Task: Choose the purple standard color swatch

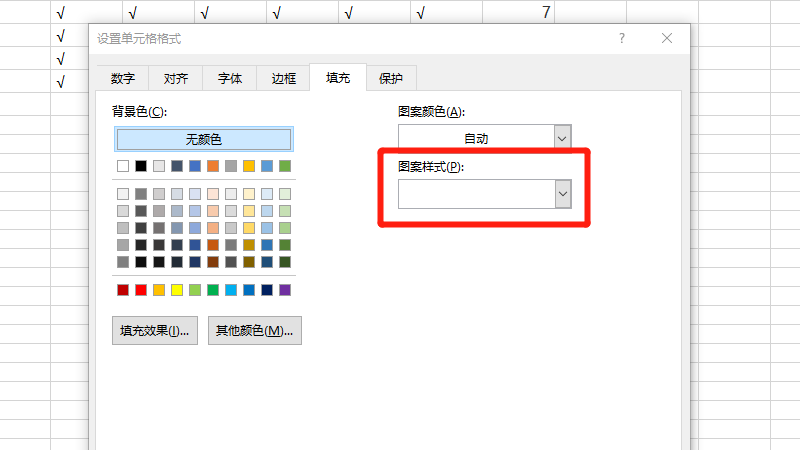Action: [x=285, y=290]
